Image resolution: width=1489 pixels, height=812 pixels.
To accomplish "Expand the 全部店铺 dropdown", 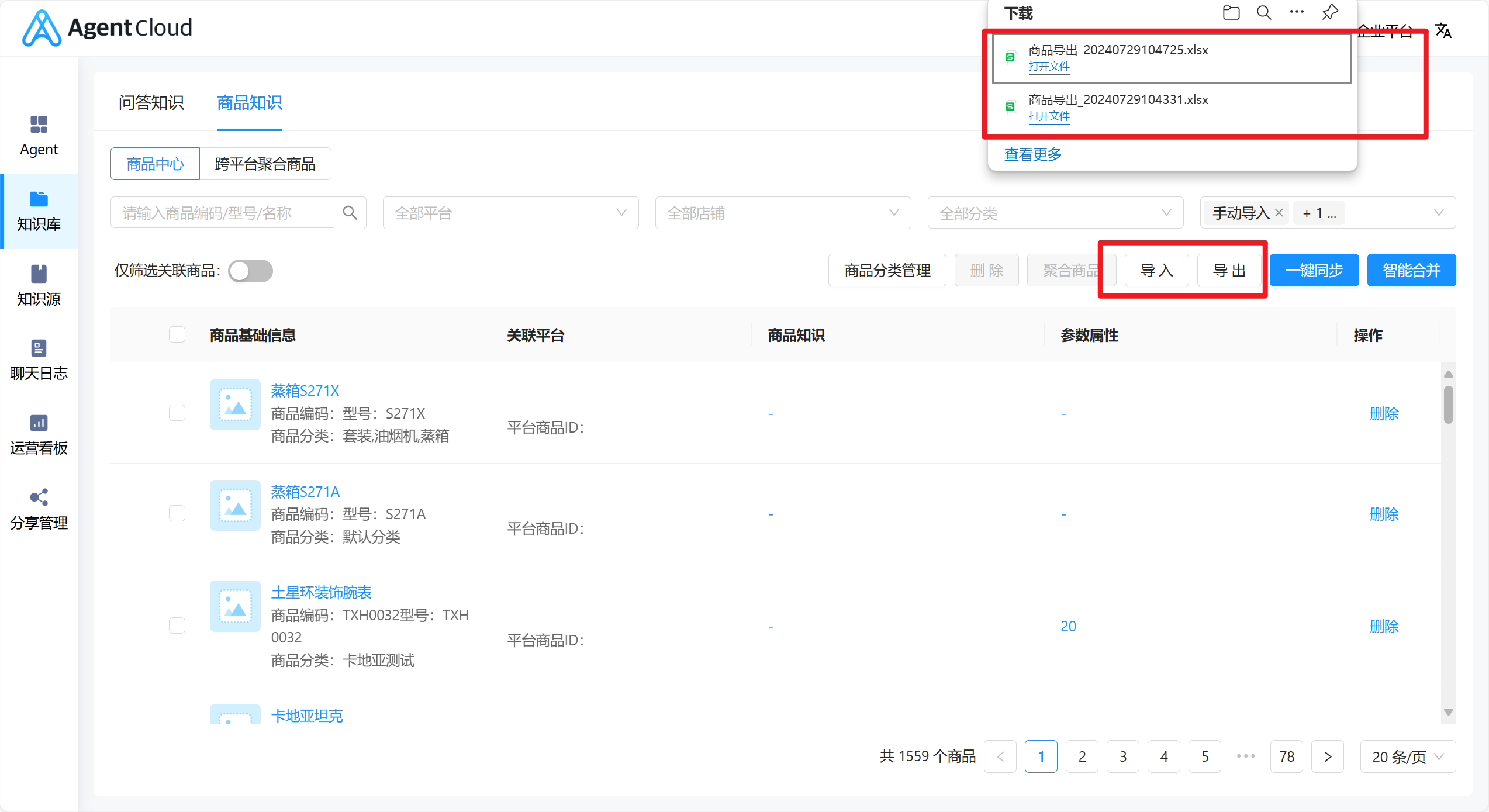I will 783,213.
